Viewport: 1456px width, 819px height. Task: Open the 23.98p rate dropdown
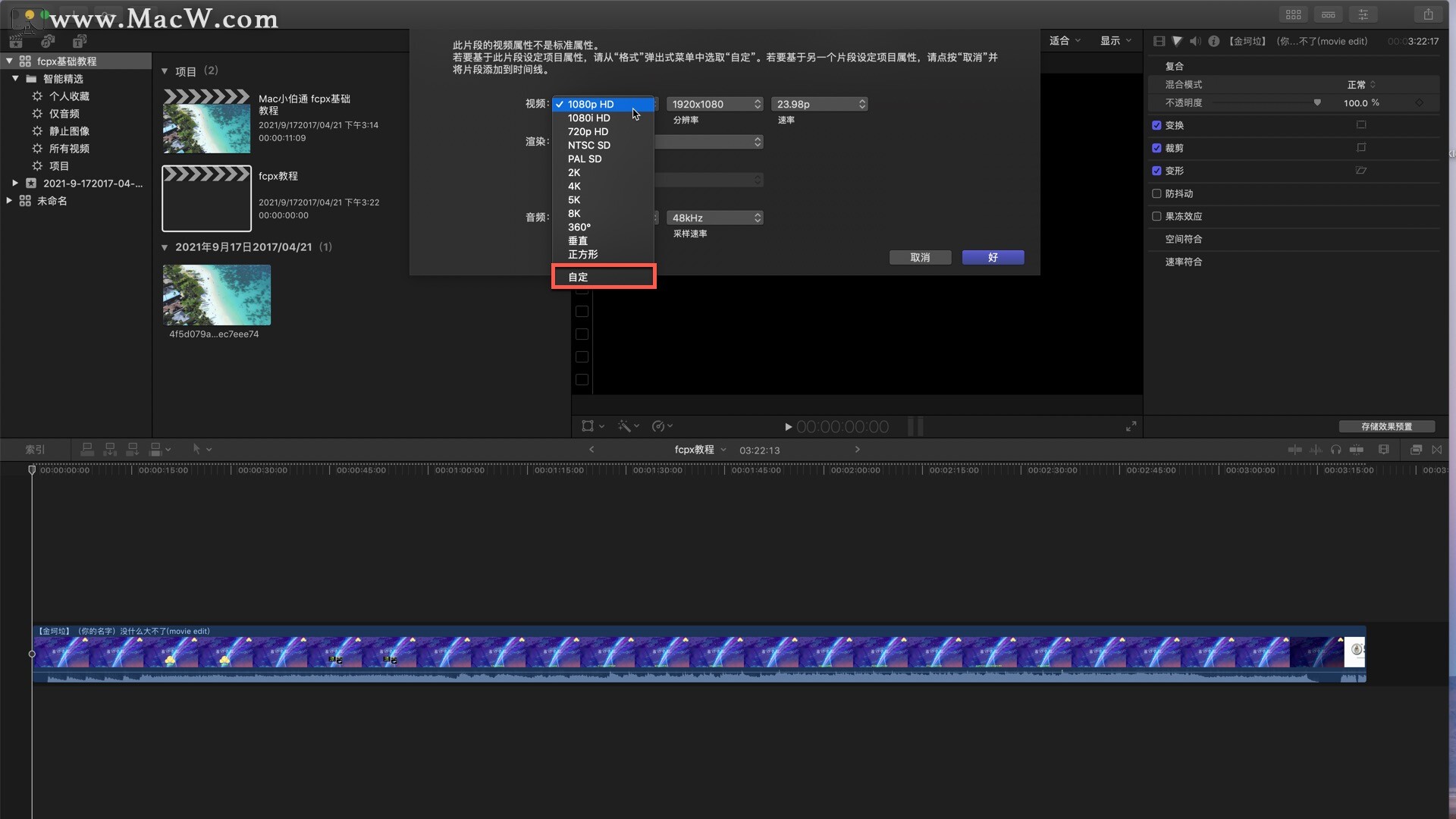pyautogui.click(x=819, y=104)
